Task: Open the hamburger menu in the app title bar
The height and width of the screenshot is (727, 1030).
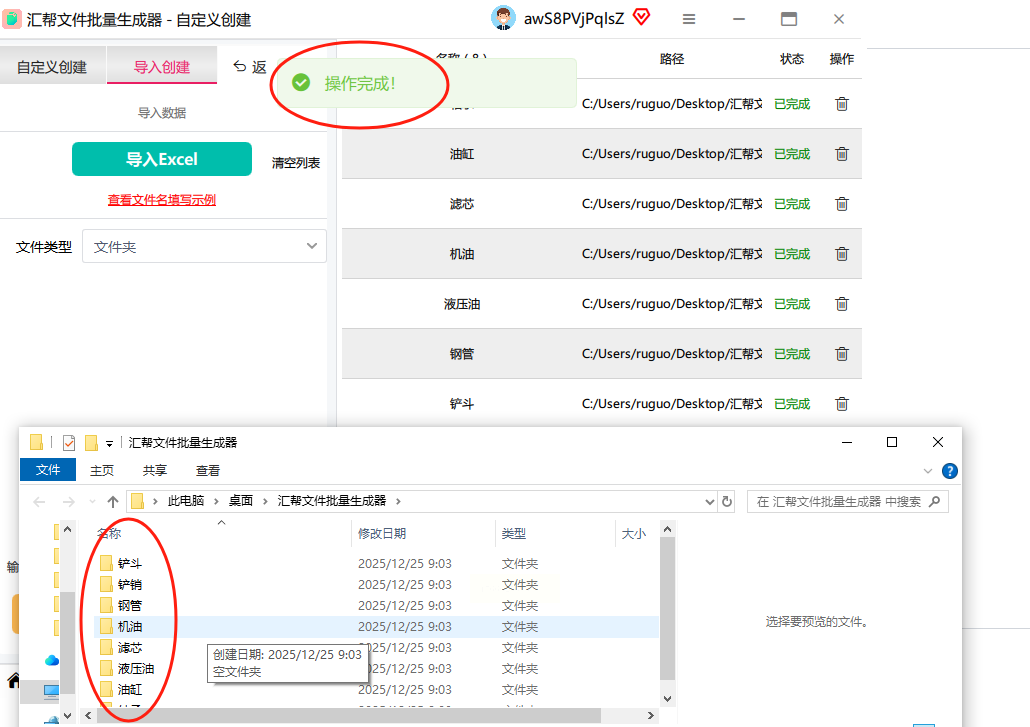Action: (688, 19)
